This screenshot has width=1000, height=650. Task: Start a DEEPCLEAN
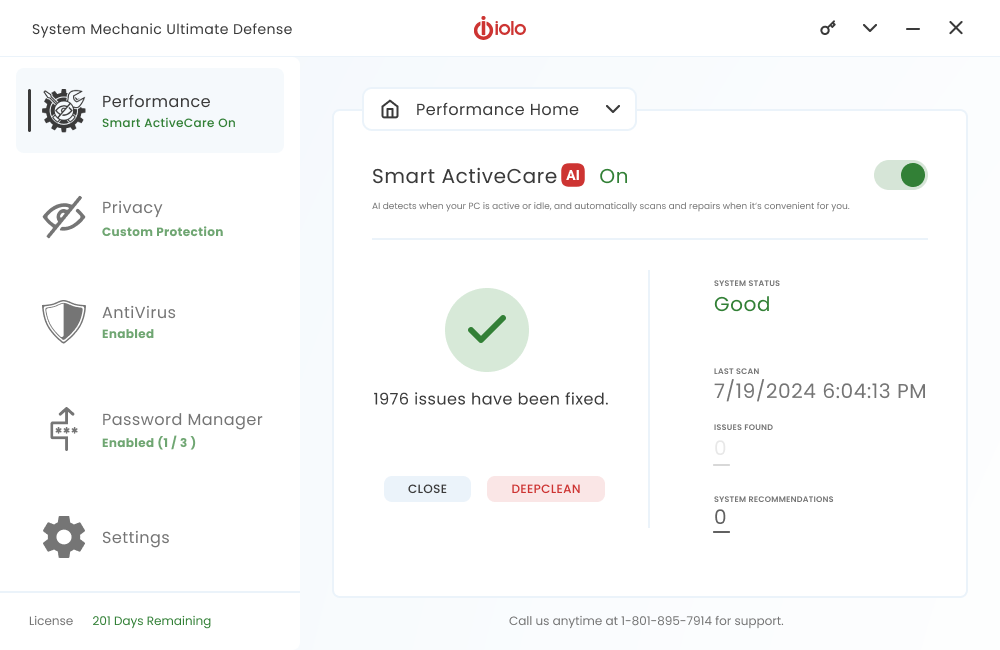point(546,489)
